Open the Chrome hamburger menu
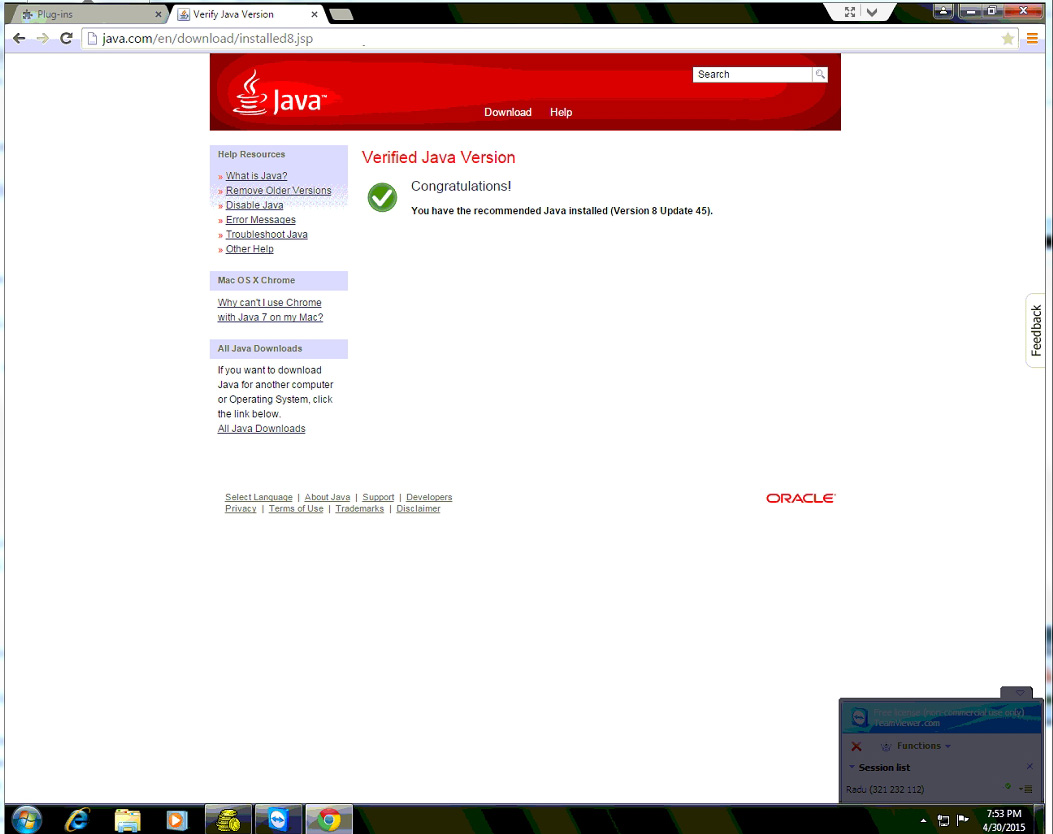 click(1032, 39)
